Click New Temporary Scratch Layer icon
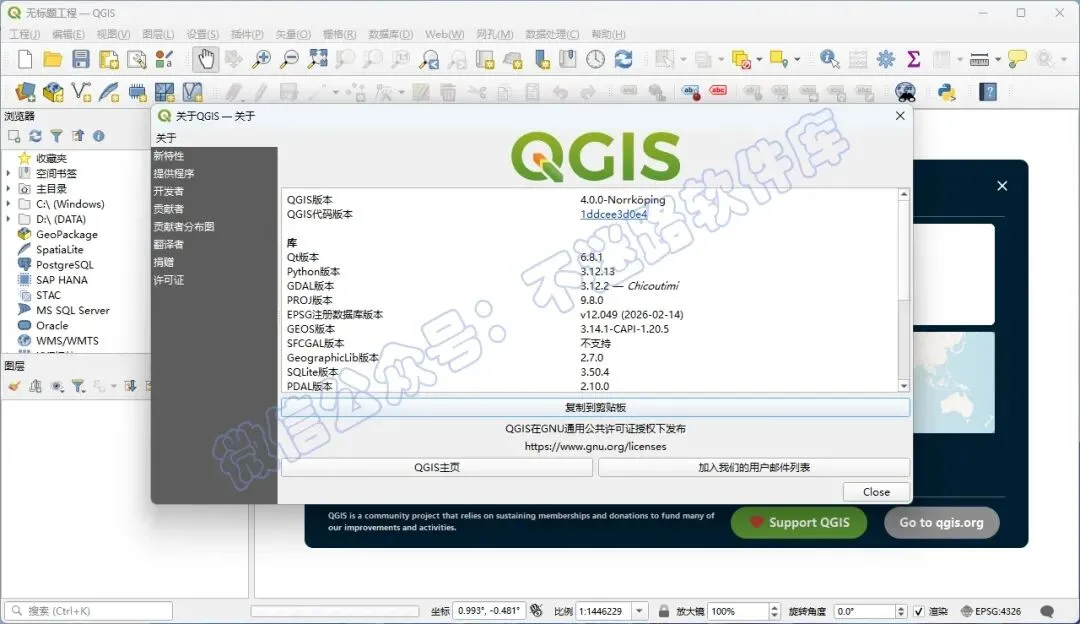1080x624 pixels. pyautogui.click(x=137, y=92)
